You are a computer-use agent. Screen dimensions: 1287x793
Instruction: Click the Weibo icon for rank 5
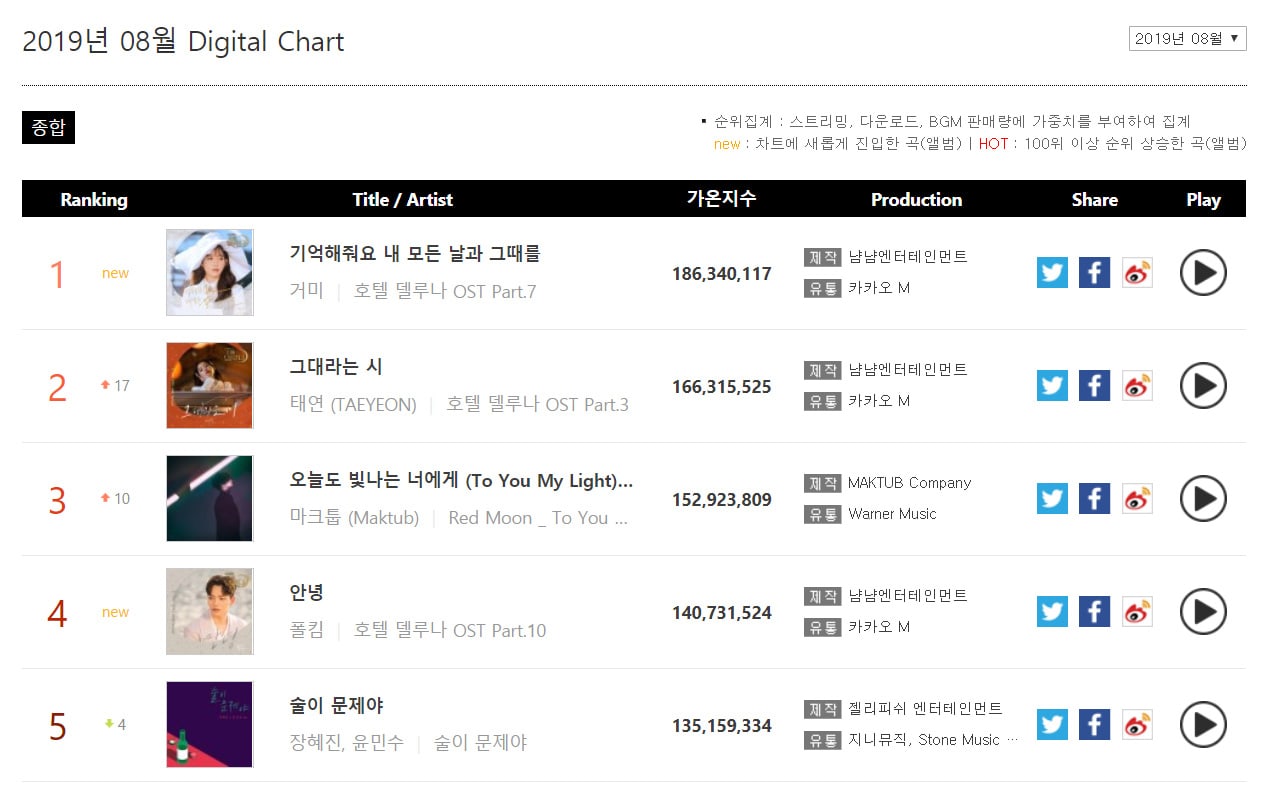click(x=1137, y=724)
